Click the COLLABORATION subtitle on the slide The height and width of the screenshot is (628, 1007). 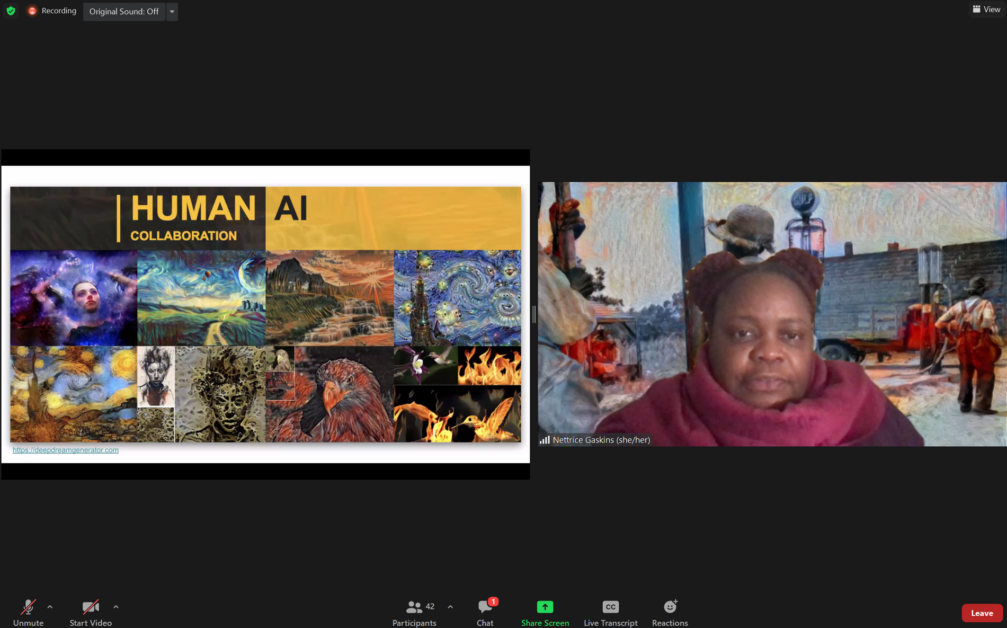tap(184, 236)
